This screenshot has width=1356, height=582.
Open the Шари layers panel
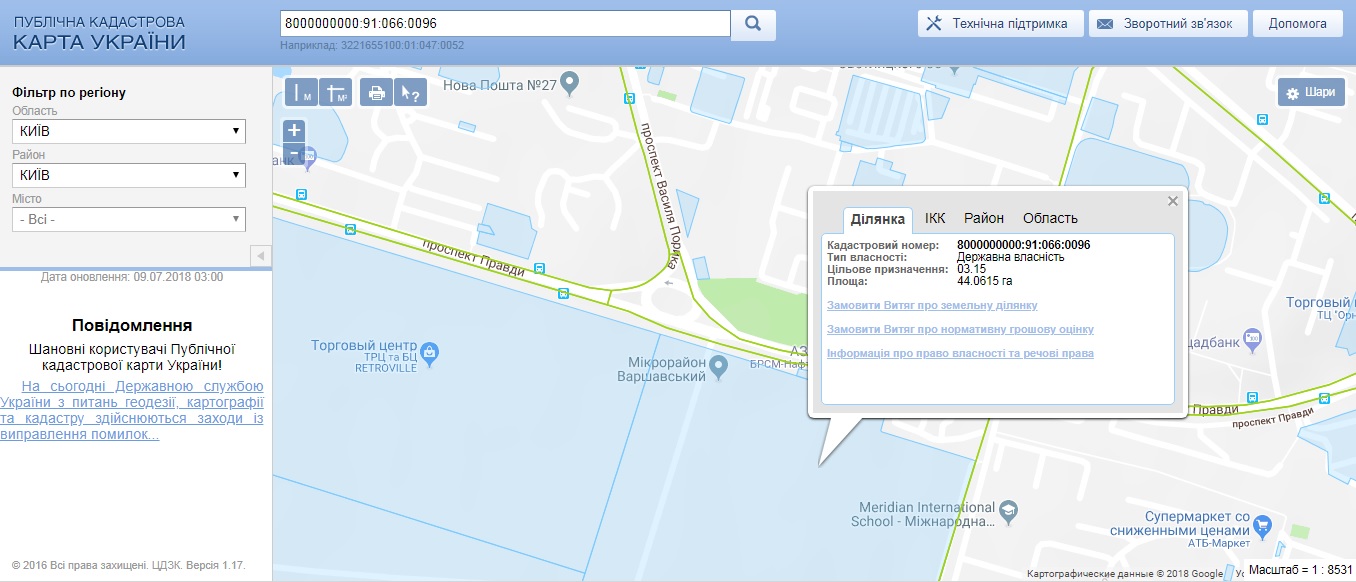[1310, 93]
